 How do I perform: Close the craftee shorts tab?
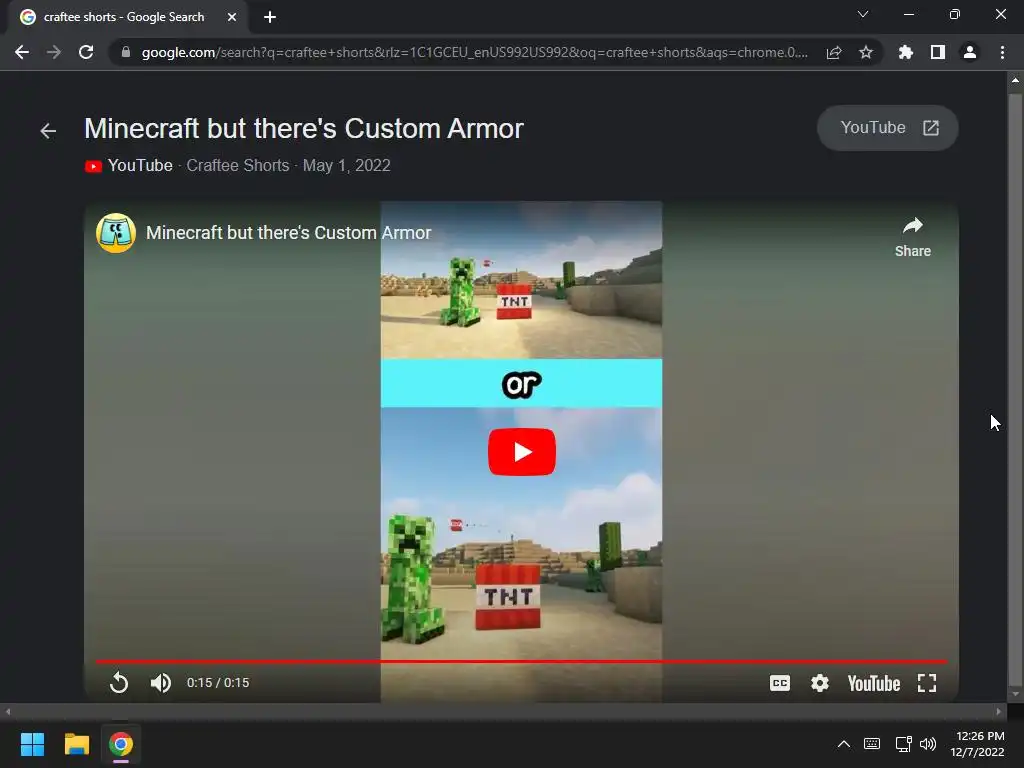(x=231, y=17)
